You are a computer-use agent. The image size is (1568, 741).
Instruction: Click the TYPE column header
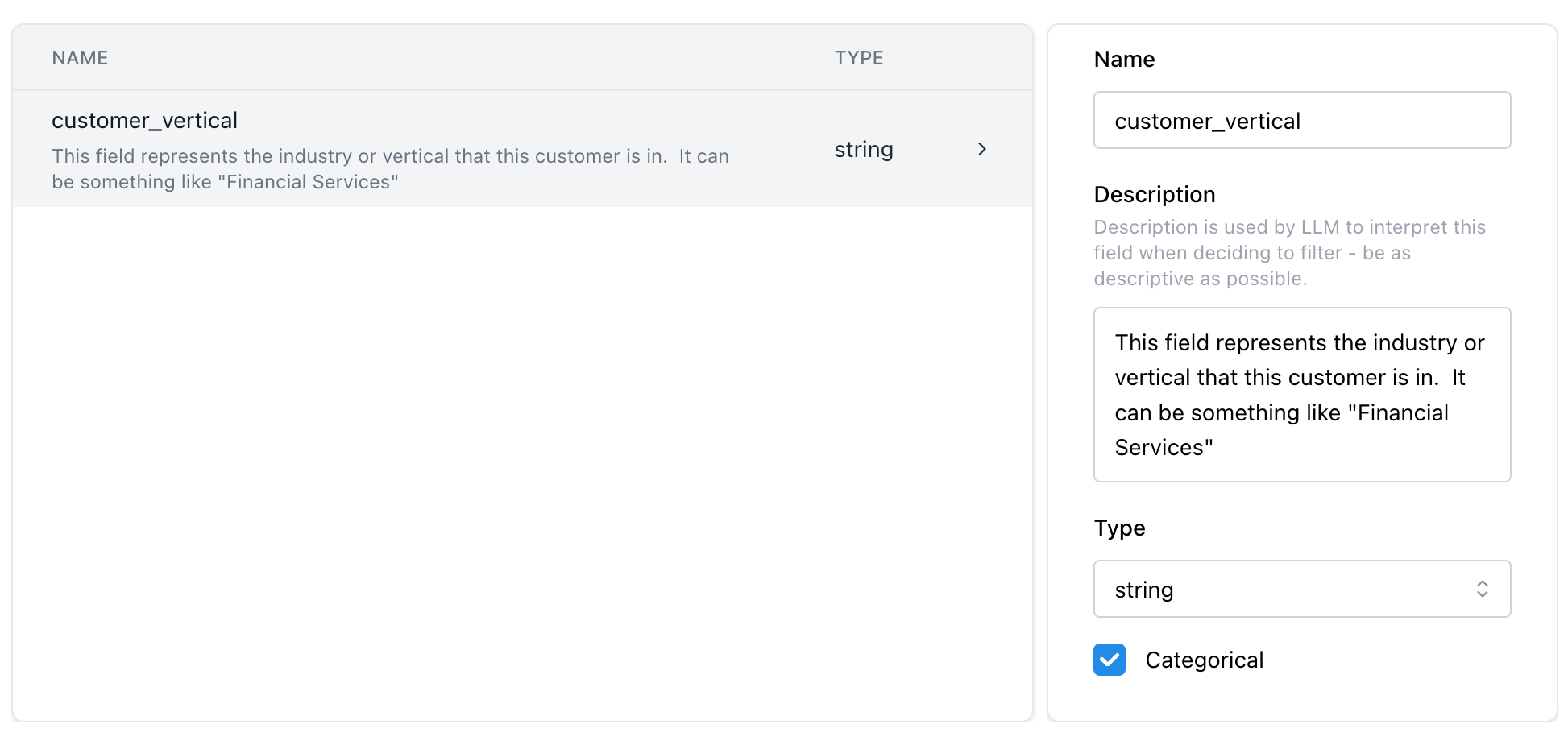point(858,57)
